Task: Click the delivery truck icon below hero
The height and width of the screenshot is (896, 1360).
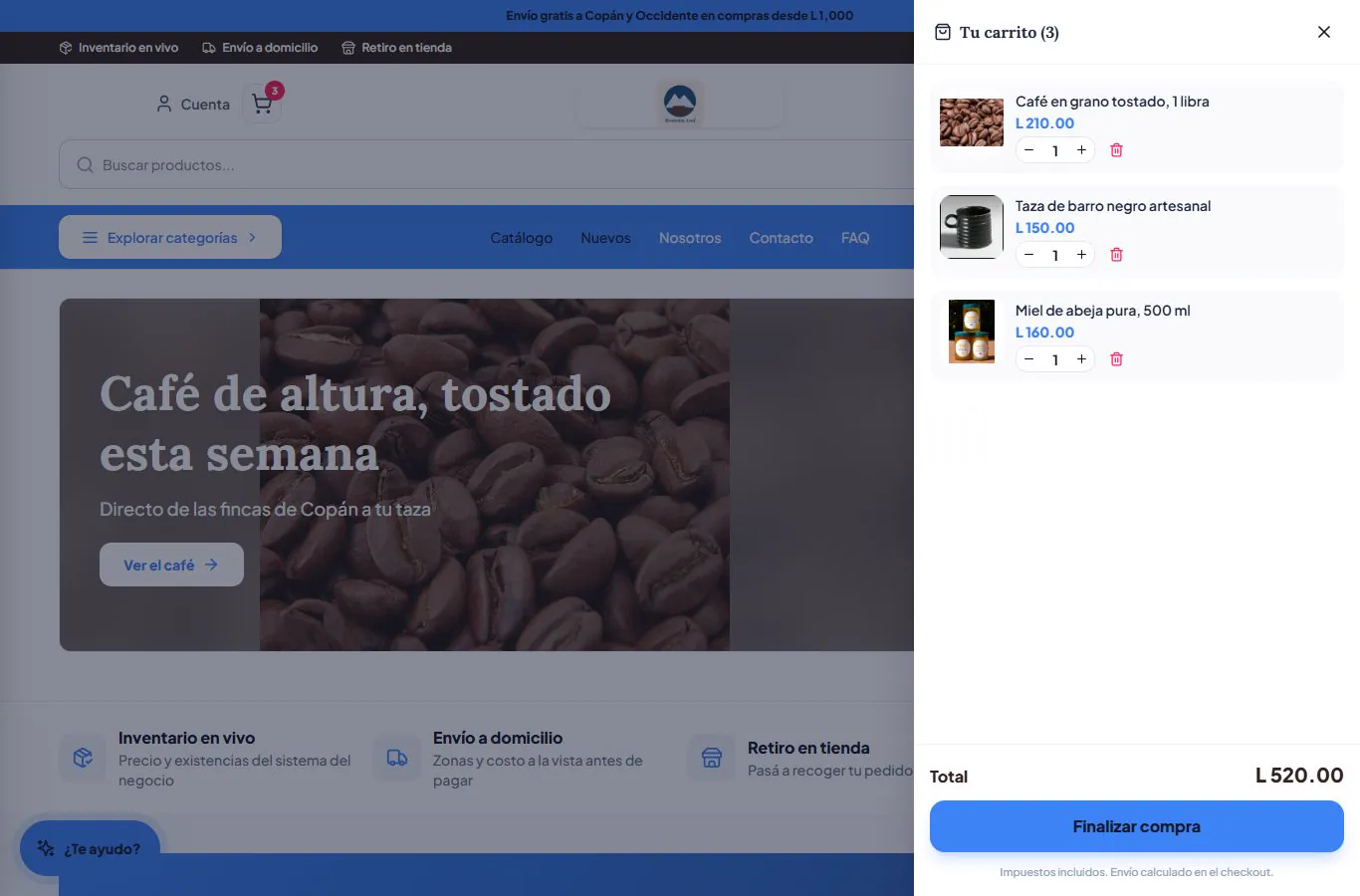Action: click(397, 758)
